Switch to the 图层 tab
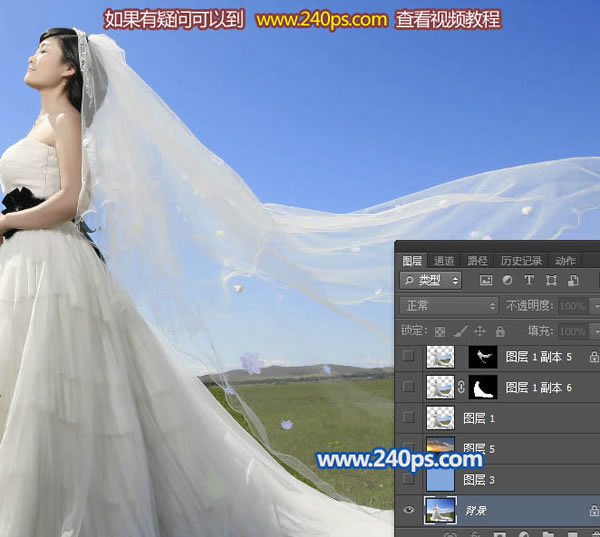This screenshot has width=600, height=537. tap(412, 261)
